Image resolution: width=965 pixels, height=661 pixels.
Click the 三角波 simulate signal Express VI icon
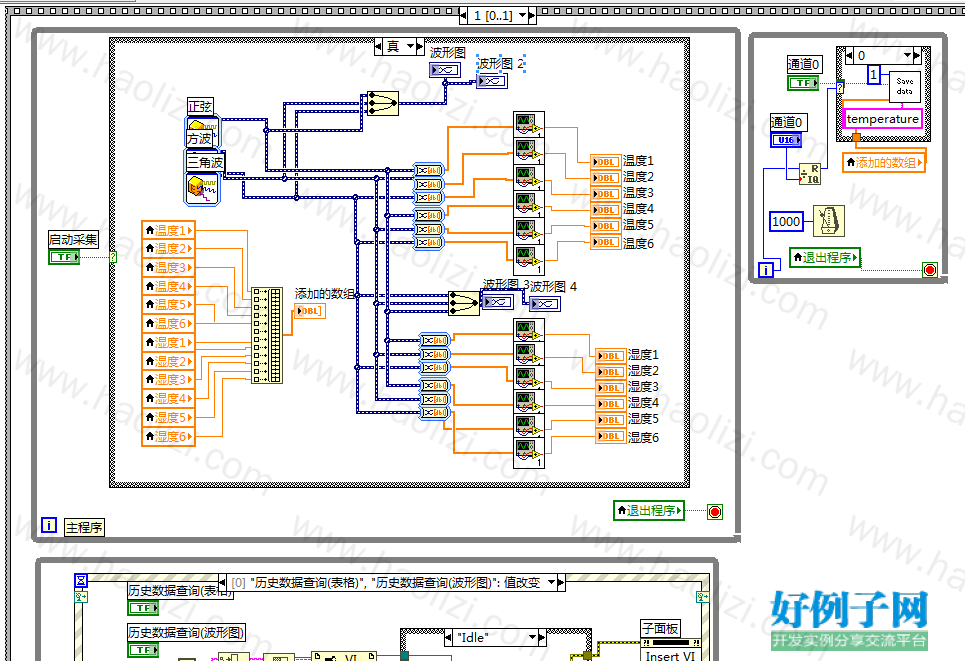pos(202,189)
